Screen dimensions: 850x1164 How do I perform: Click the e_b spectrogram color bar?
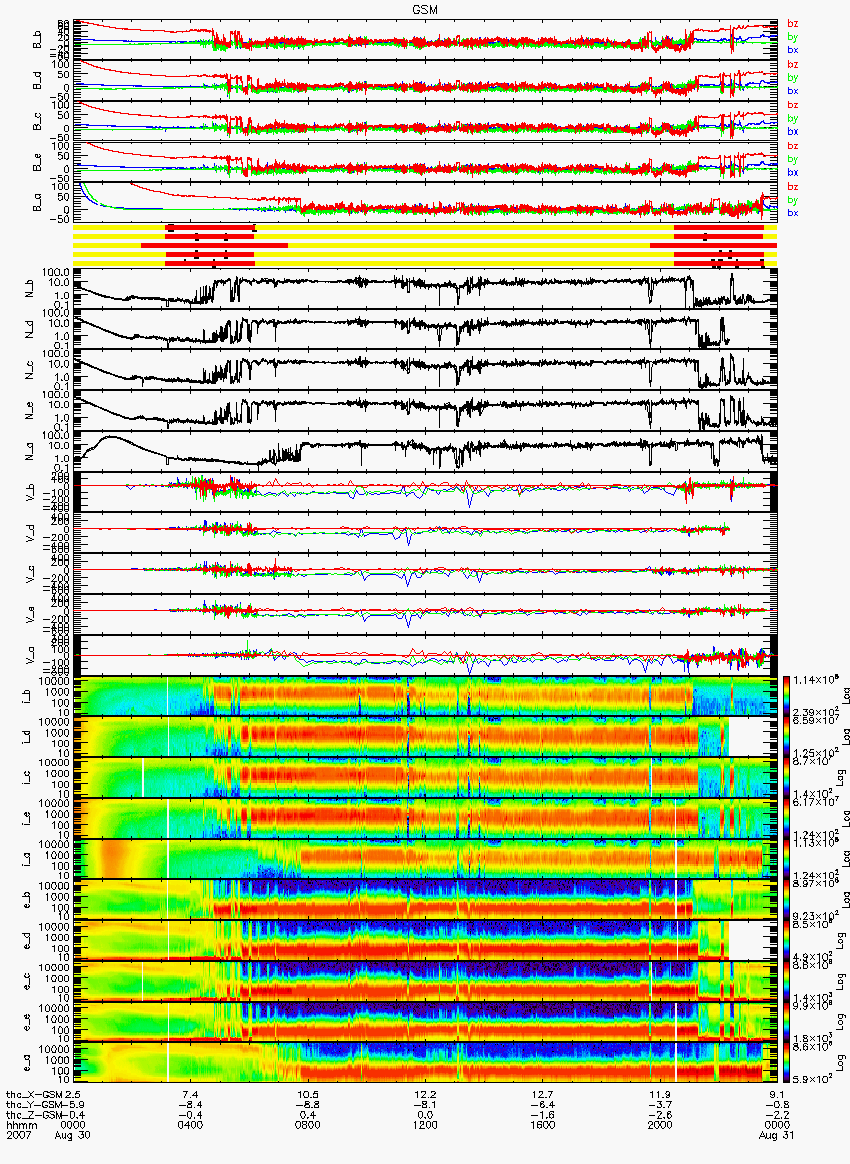tap(785, 901)
